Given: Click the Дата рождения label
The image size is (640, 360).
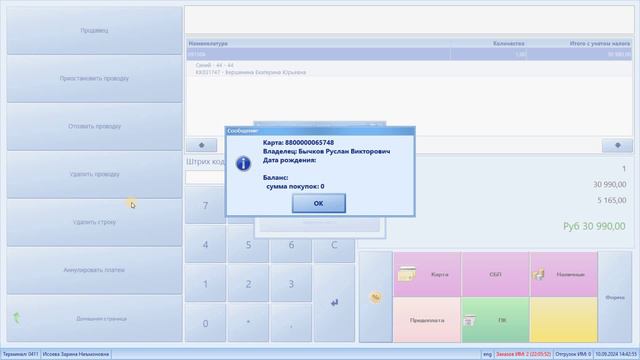Looking at the screenshot, I should 289,160.
